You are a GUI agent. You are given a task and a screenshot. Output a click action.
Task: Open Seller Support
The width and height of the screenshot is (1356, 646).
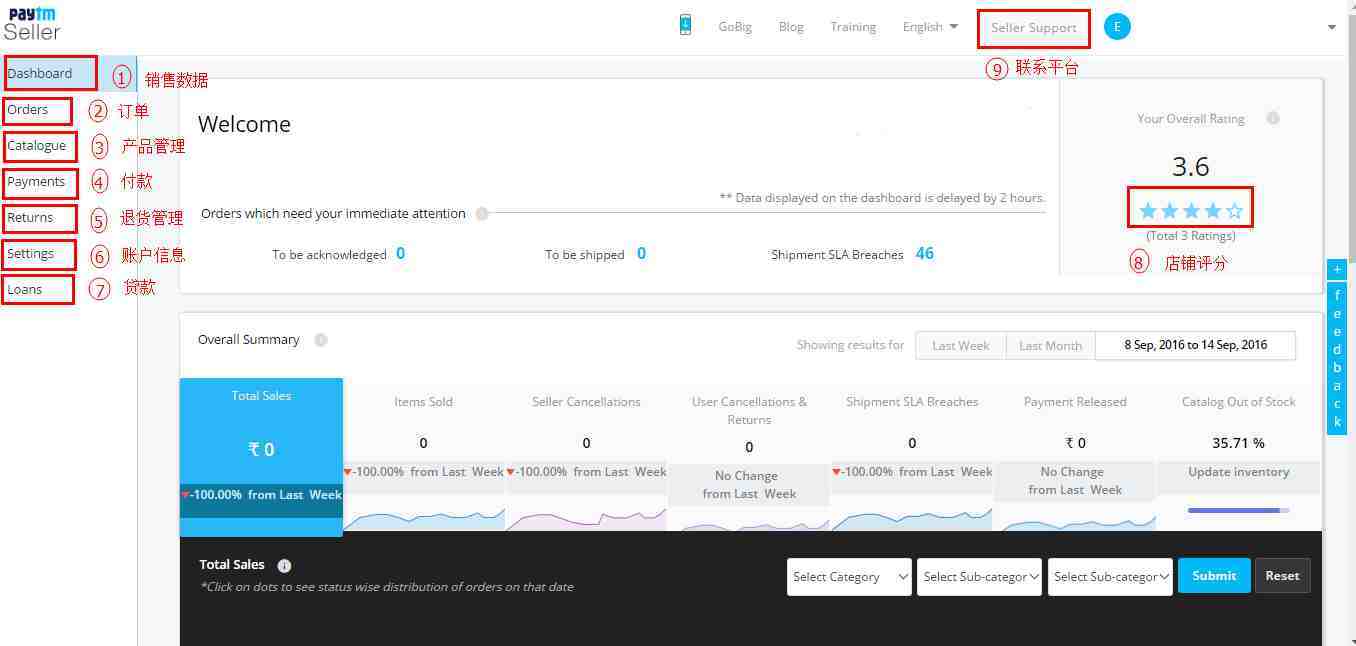1034,28
